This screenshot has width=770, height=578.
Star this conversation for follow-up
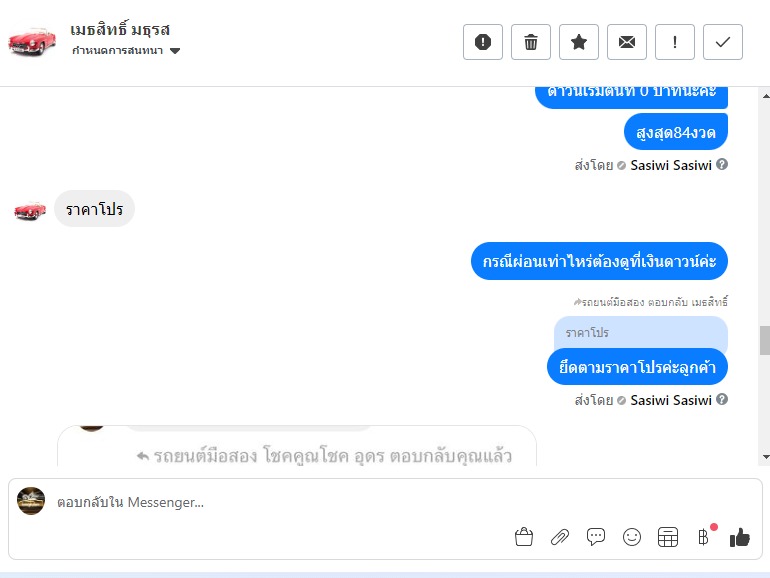click(579, 42)
